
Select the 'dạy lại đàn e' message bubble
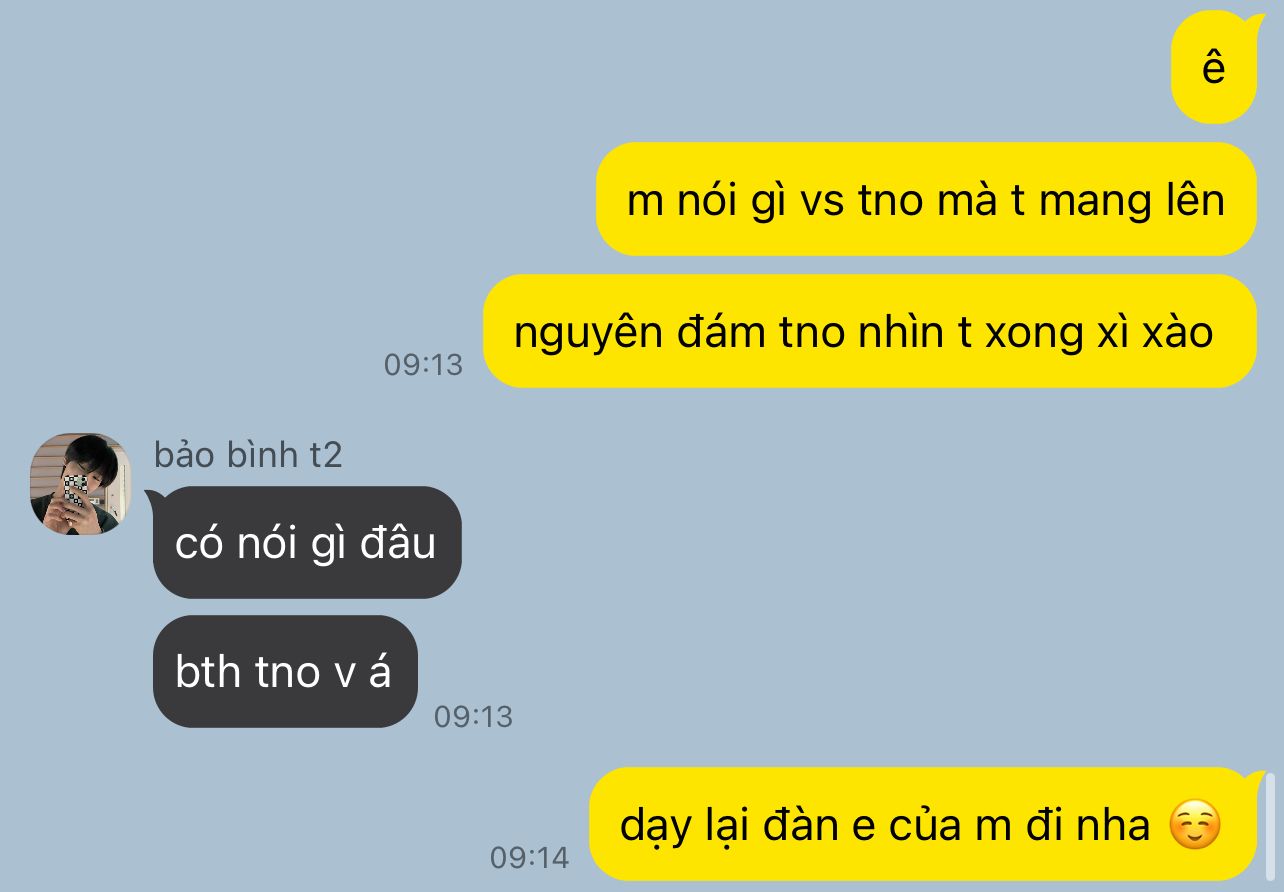point(922,825)
